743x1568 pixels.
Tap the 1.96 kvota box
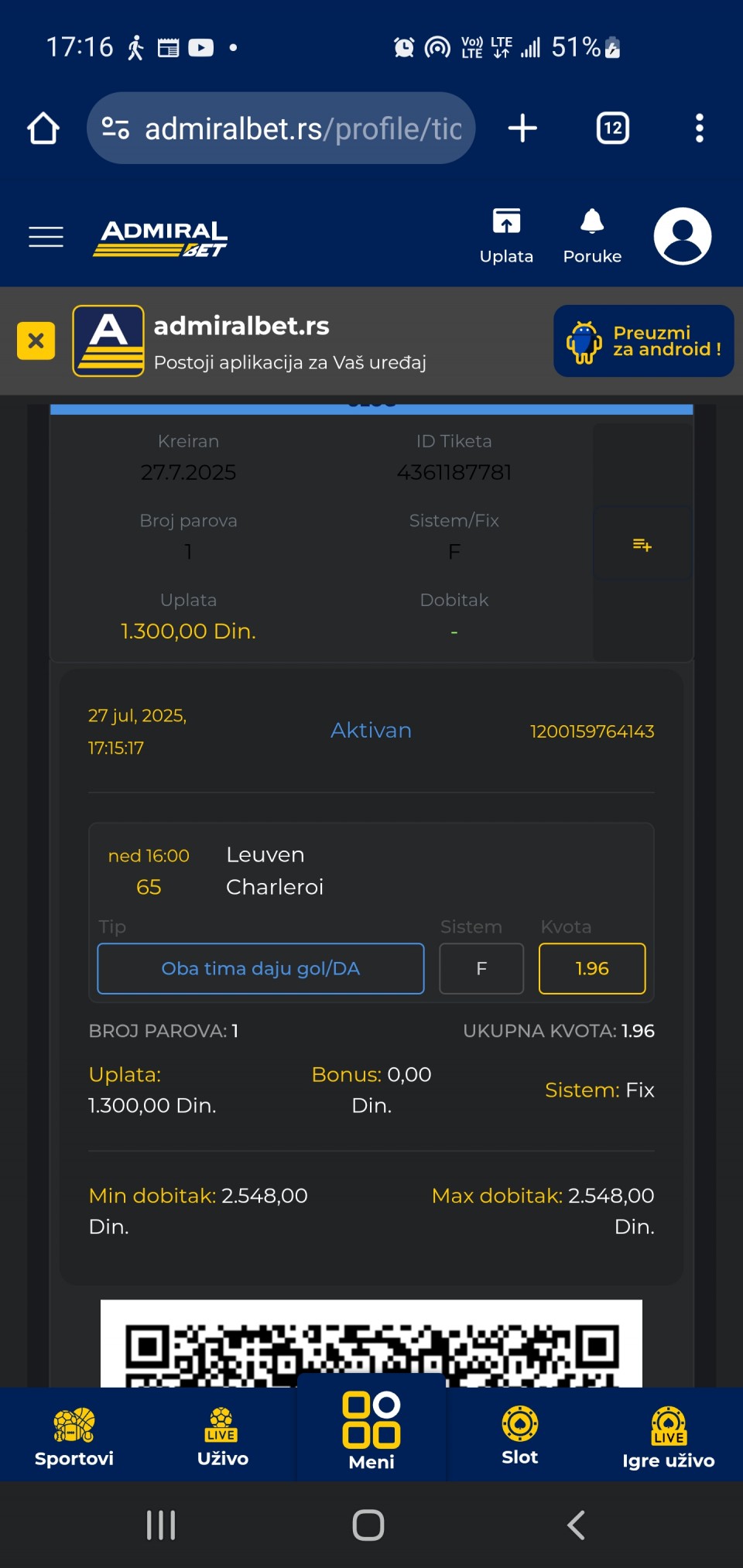tap(592, 968)
